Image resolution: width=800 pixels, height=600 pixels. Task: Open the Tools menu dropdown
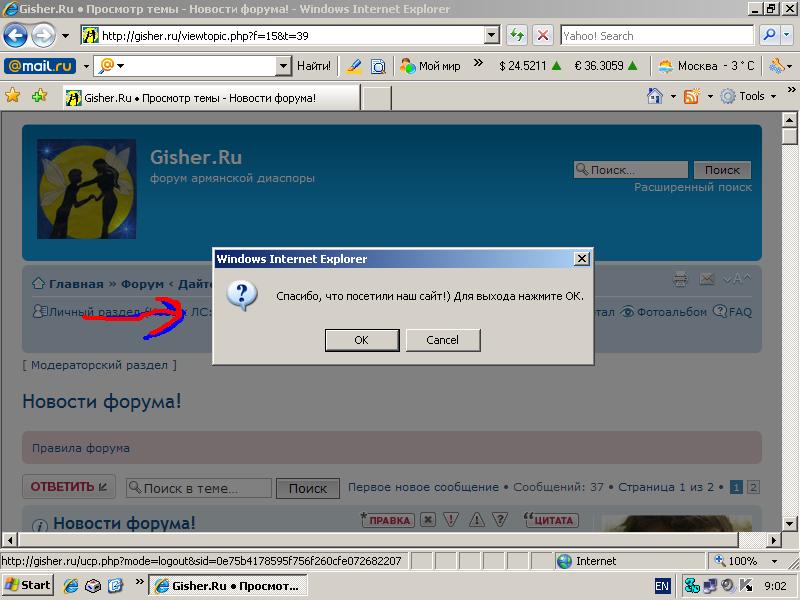(751, 96)
